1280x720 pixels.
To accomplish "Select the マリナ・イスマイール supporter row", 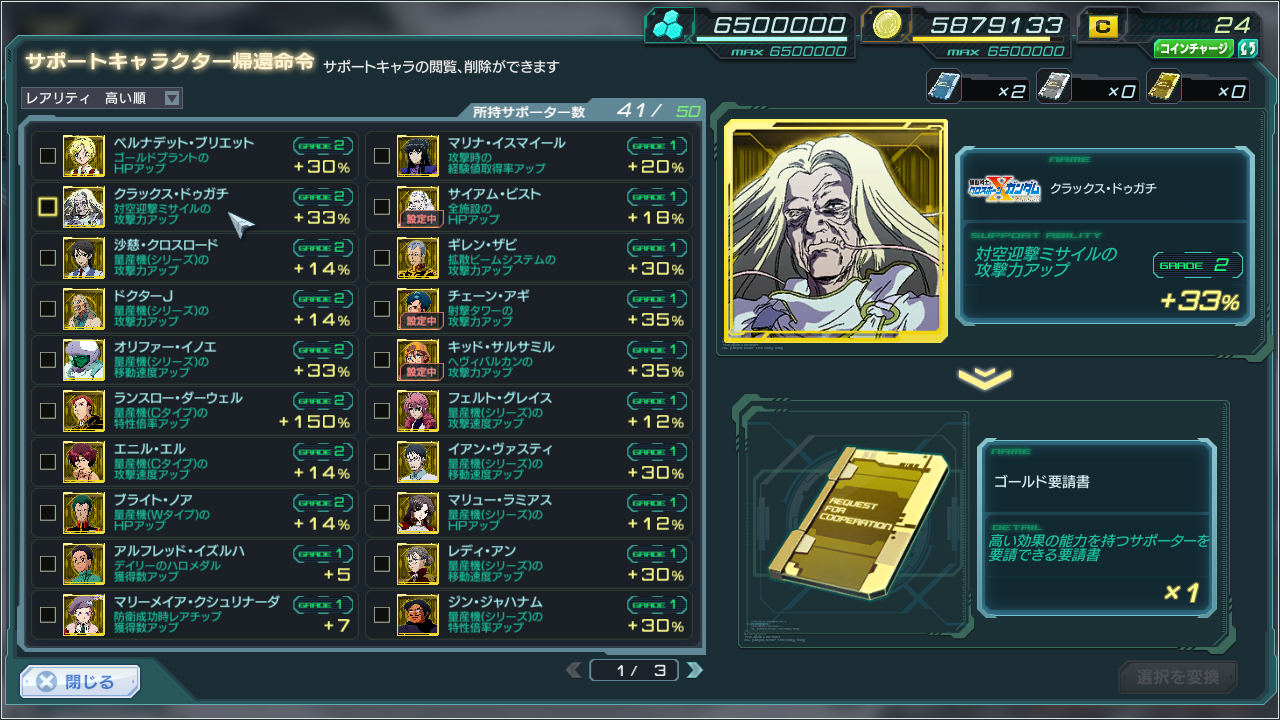I will pyautogui.click(x=528, y=156).
